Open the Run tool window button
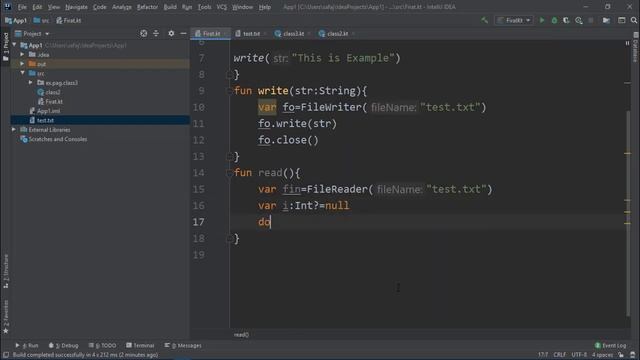This screenshot has width=640, height=360. (x=27, y=345)
